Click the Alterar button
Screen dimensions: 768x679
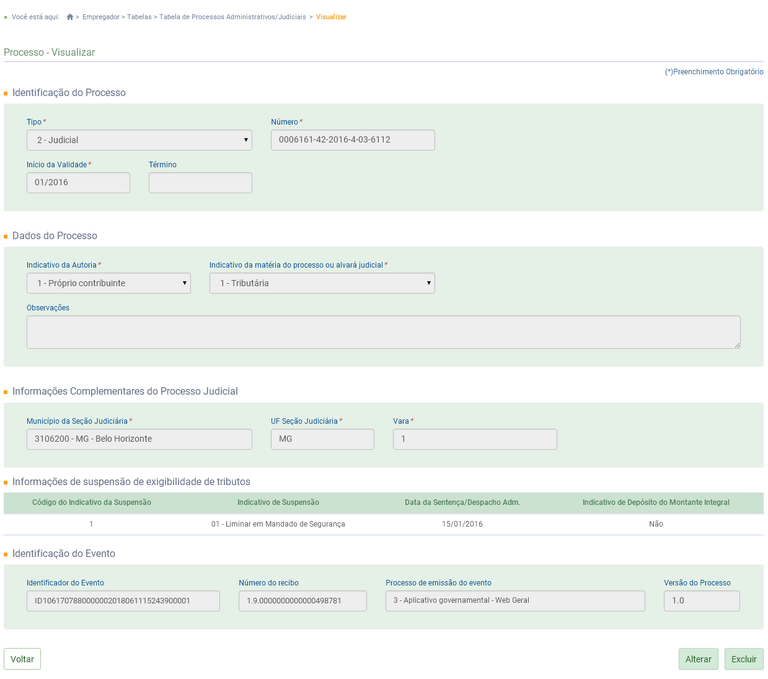(x=698, y=659)
